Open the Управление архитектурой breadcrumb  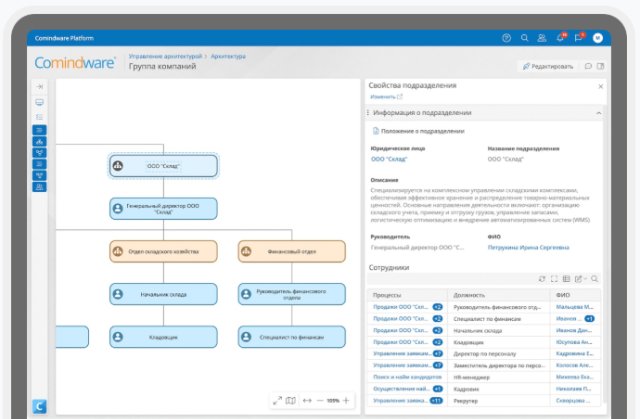(165, 56)
